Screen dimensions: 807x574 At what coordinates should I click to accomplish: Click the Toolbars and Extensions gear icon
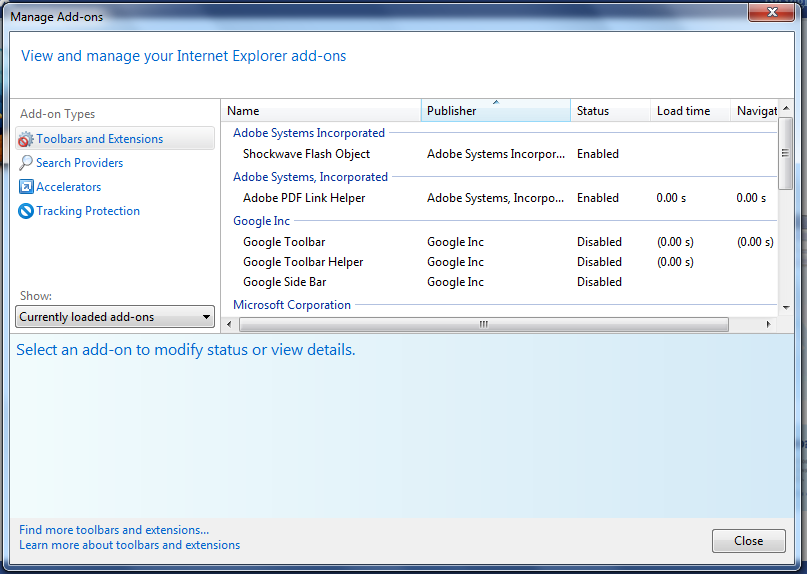[x=26, y=139]
